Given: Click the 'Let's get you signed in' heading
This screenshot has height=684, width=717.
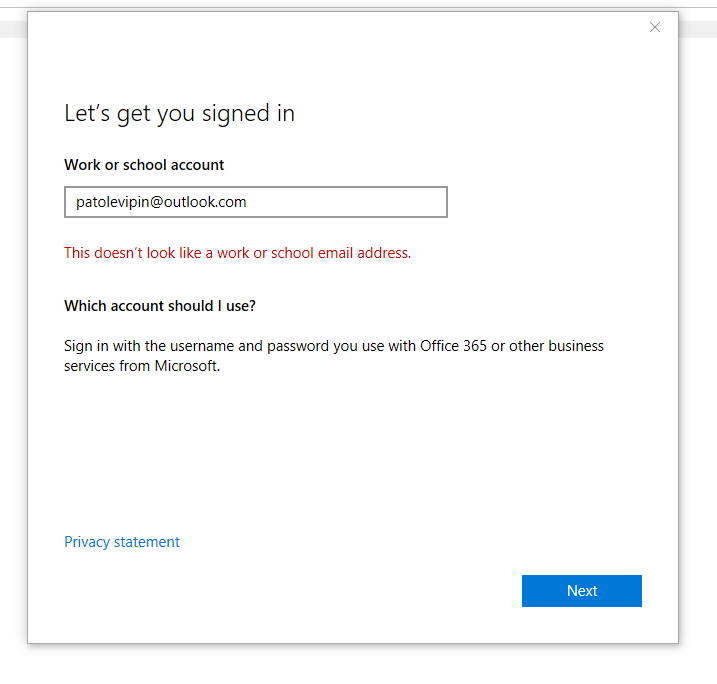Looking at the screenshot, I should pos(179,114).
